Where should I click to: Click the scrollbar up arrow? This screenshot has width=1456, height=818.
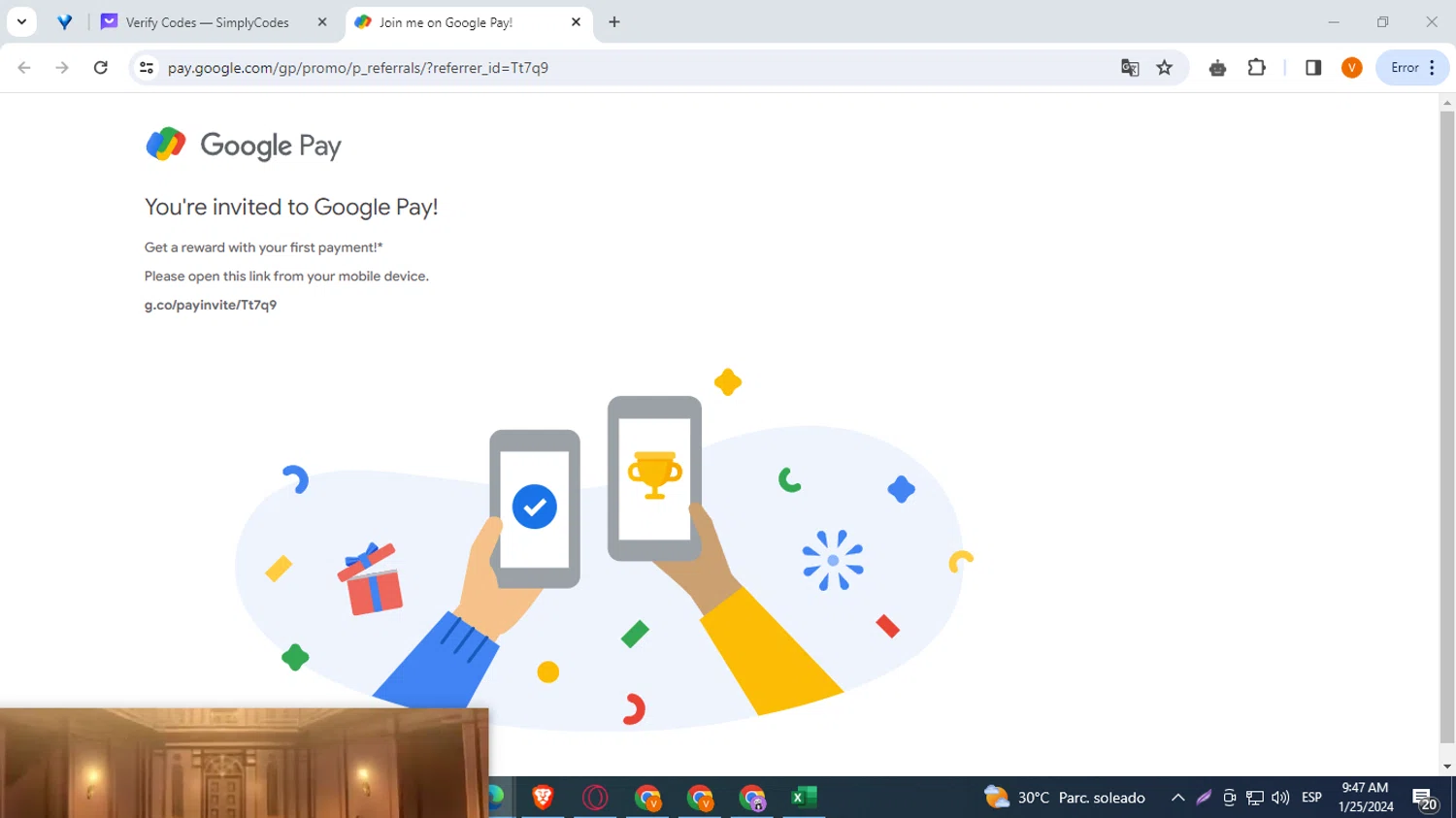tap(1447, 102)
